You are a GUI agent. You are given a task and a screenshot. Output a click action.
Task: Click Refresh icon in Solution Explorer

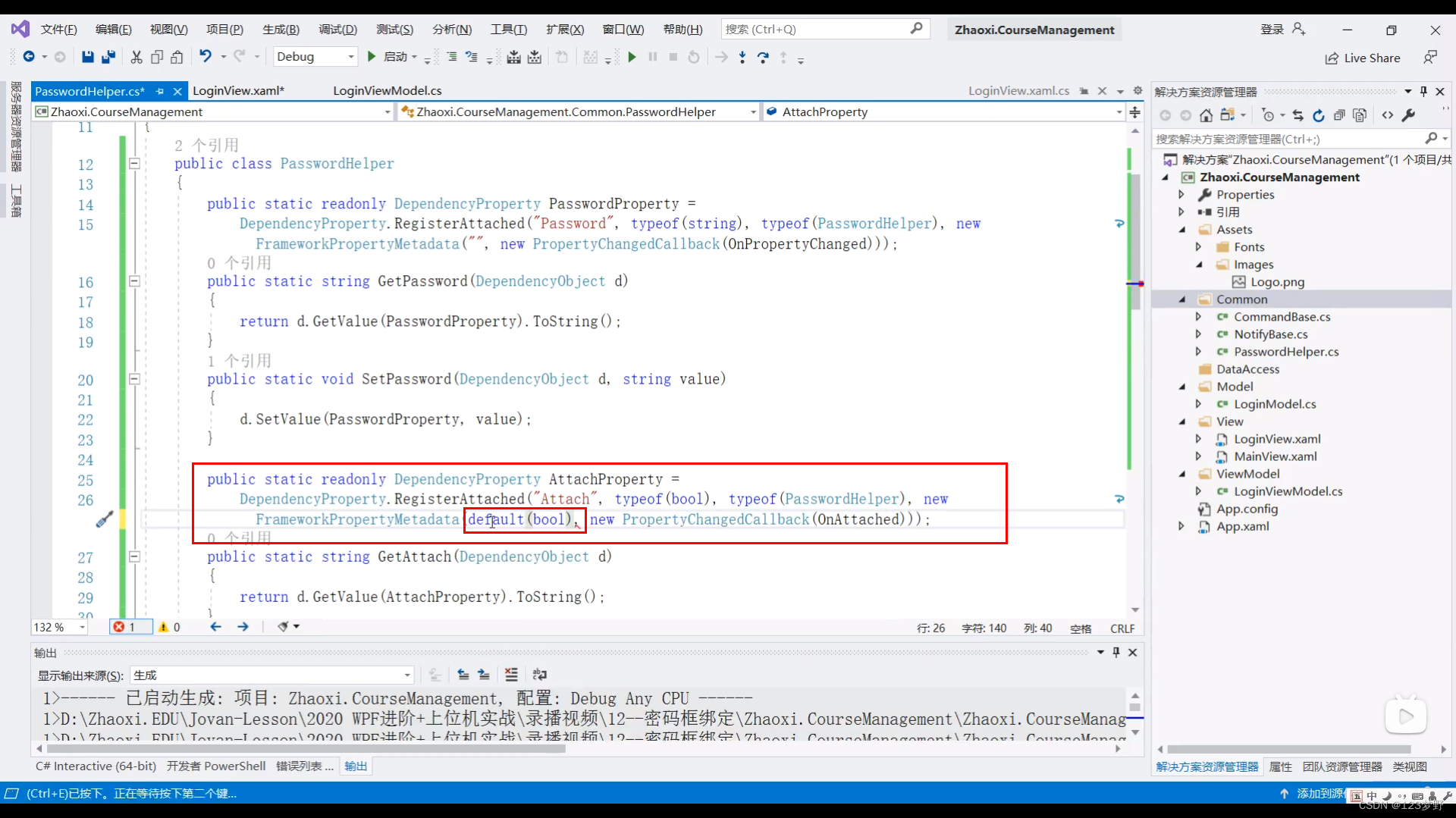click(x=1319, y=115)
